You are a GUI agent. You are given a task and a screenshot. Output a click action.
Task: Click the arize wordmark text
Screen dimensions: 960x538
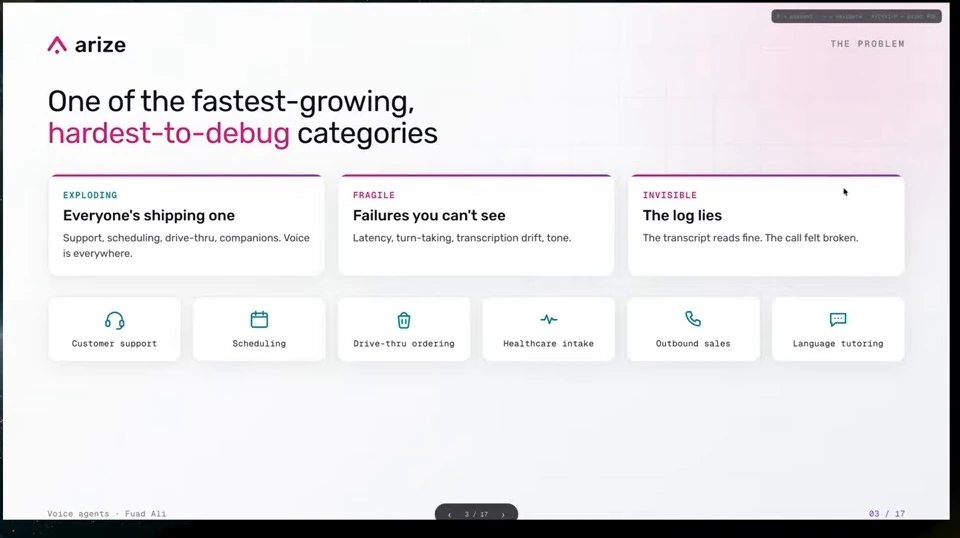pos(100,45)
